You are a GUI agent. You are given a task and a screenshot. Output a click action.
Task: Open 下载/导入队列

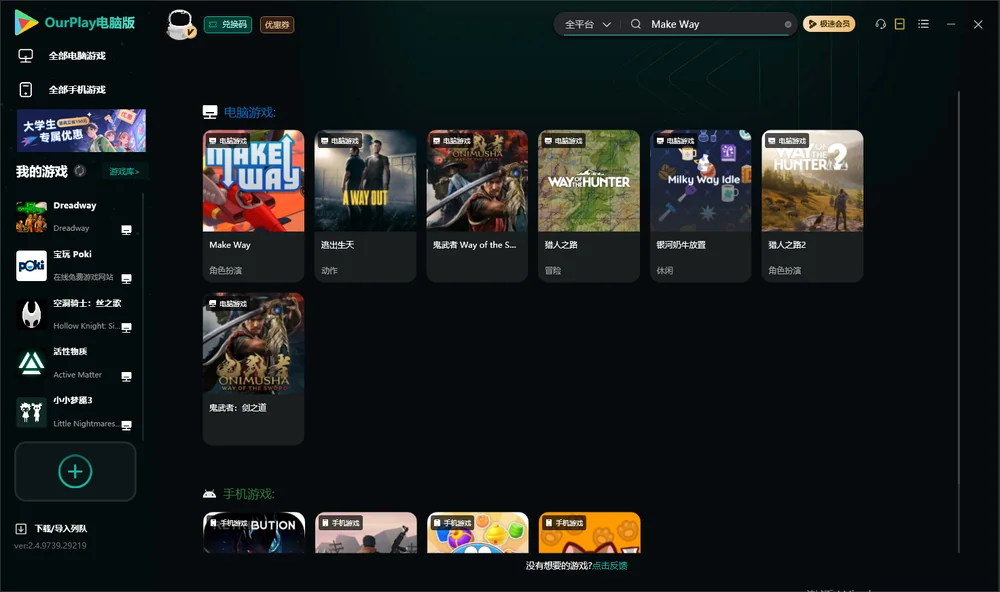coord(51,528)
